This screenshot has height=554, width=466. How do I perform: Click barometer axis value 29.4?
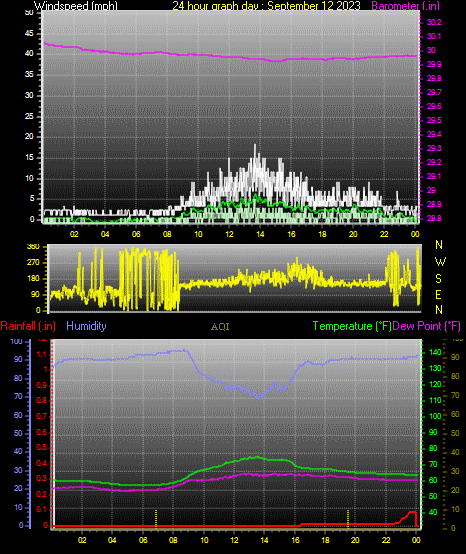coord(434,134)
